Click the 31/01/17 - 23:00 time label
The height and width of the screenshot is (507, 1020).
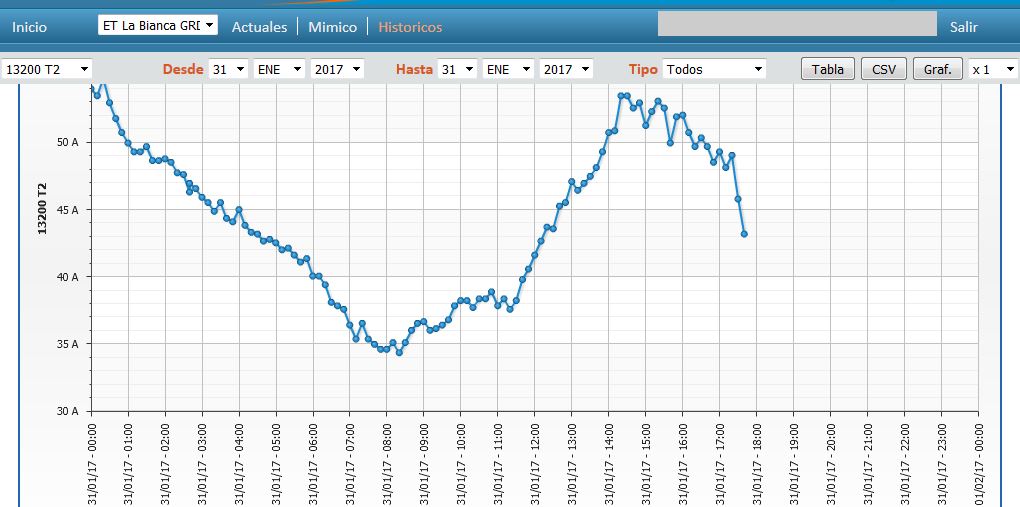(941, 462)
